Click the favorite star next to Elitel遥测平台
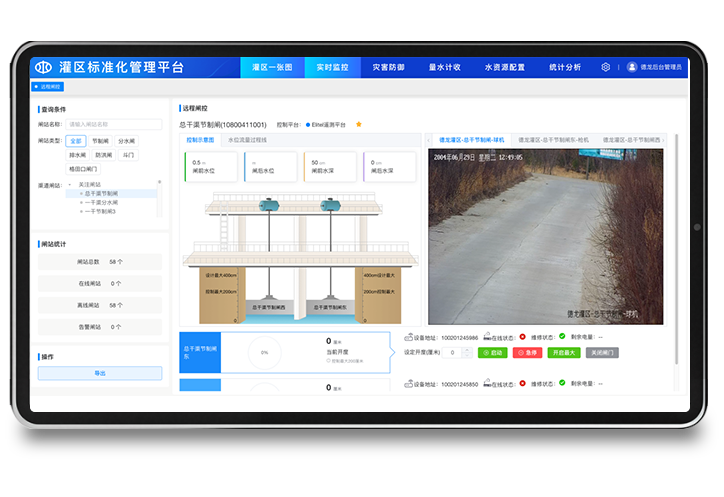Image resolution: width=724 pixels, height=497 pixels. click(359, 125)
